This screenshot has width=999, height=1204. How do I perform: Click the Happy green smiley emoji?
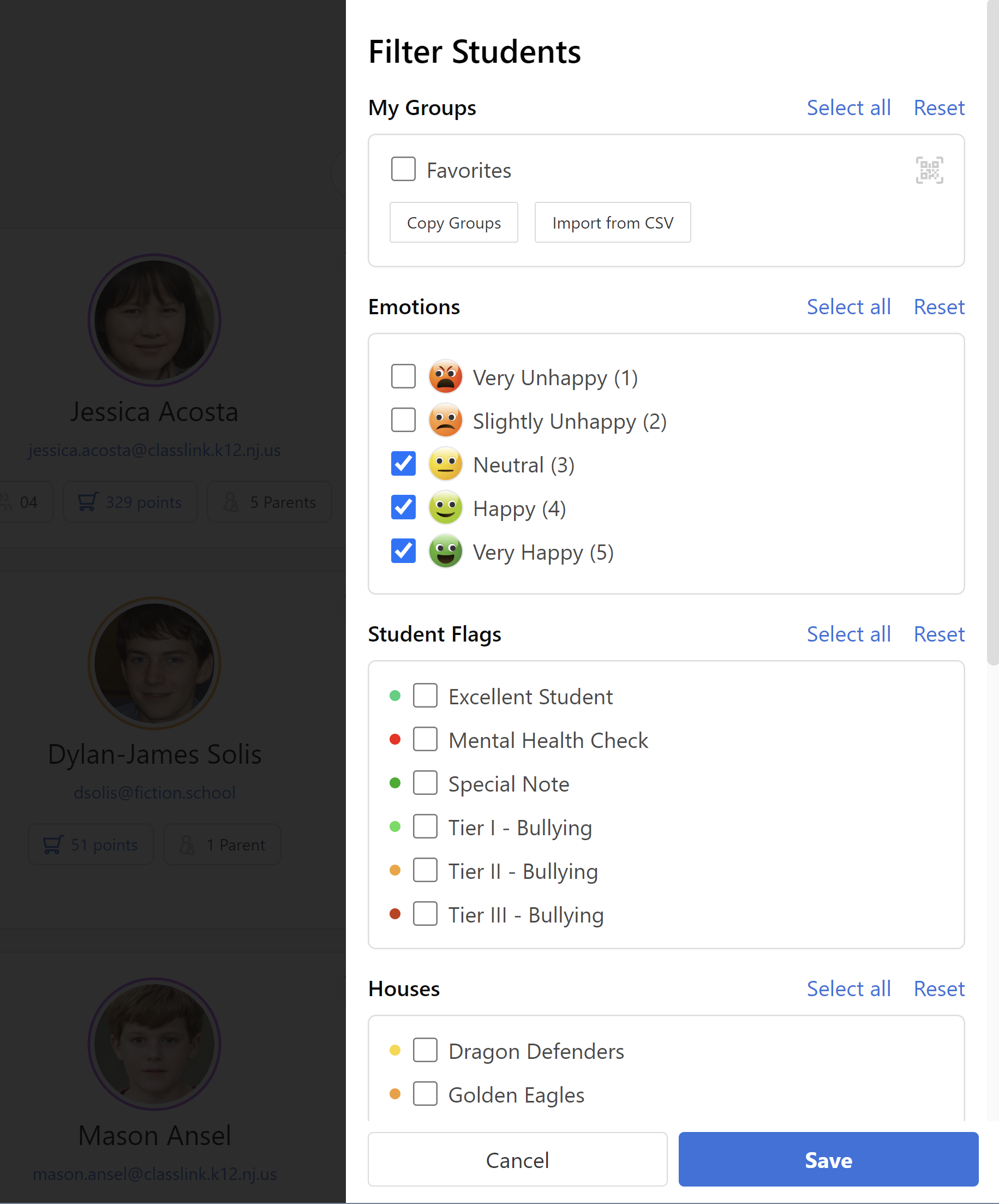[x=446, y=507]
